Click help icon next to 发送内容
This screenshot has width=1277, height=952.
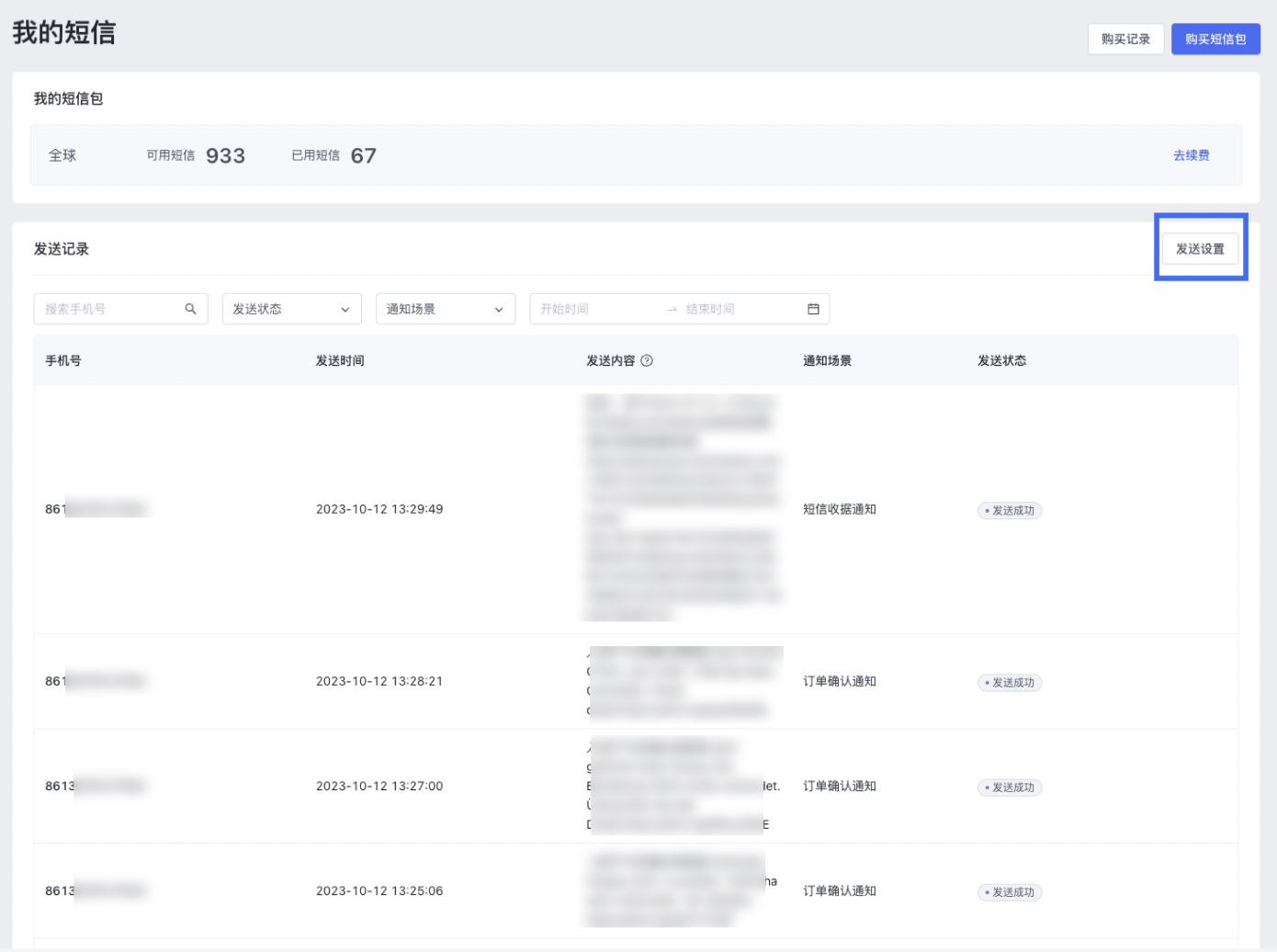click(647, 361)
